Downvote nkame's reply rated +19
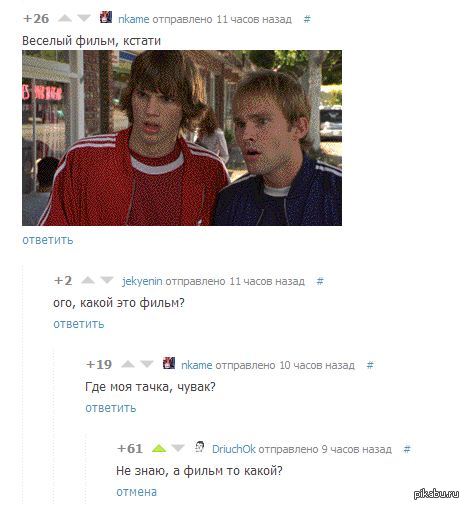Screen dimensions: 464x505 coord(147,364)
